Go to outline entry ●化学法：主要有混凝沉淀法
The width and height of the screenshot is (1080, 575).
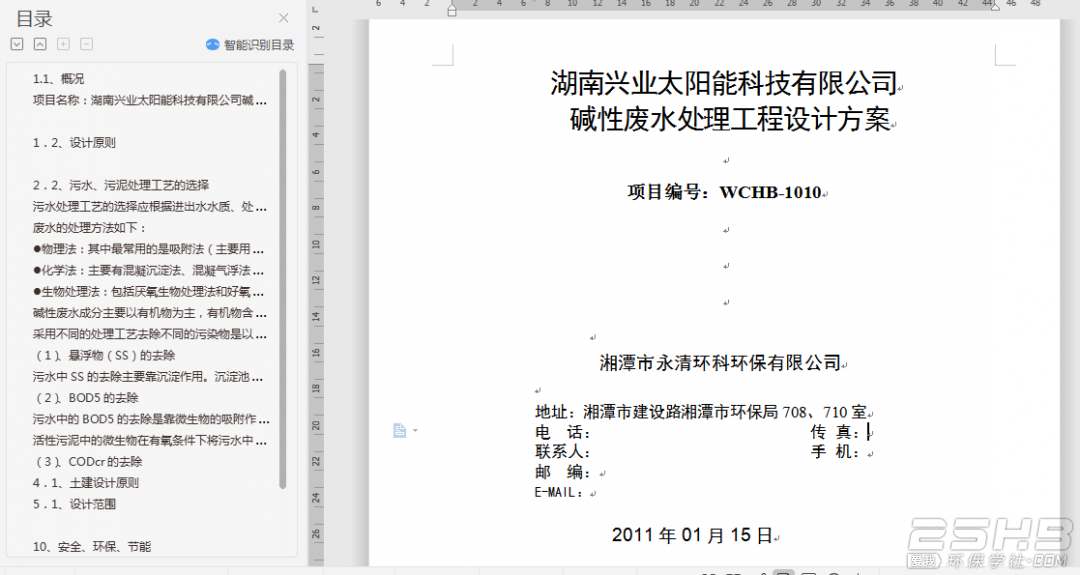(x=148, y=271)
